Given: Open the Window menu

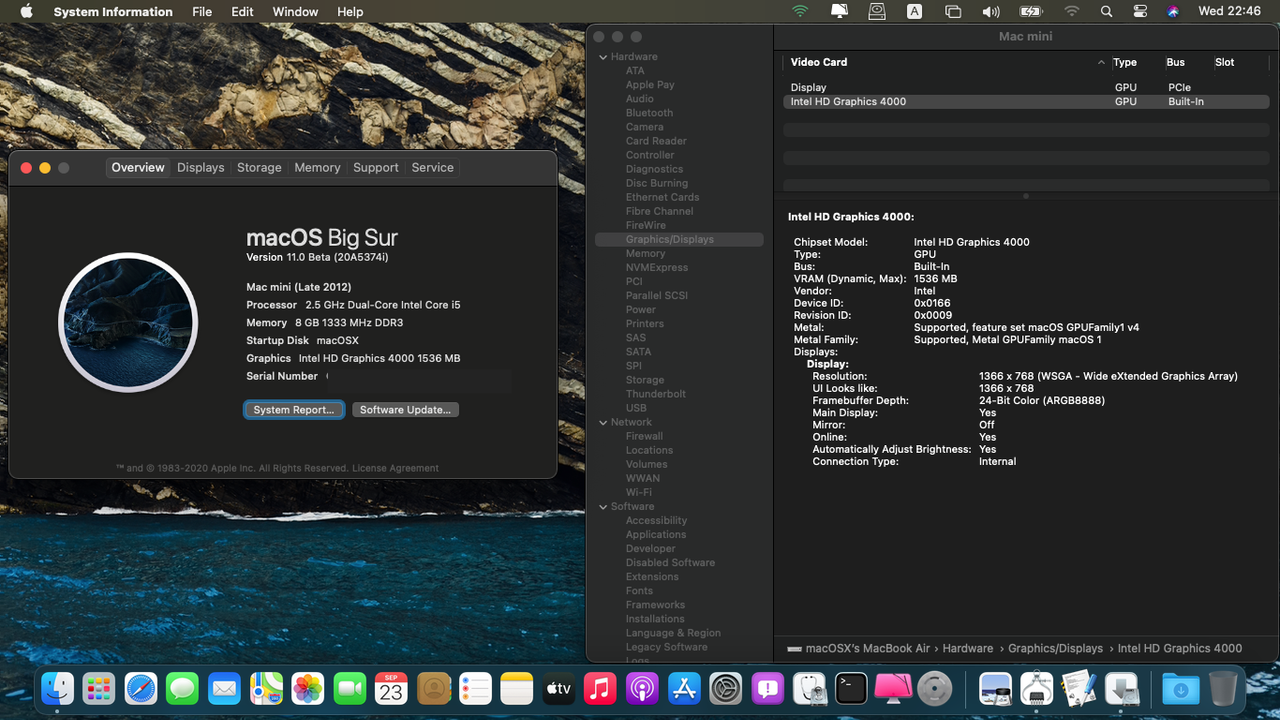Looking at the screenshot, I should pos(295,12).
